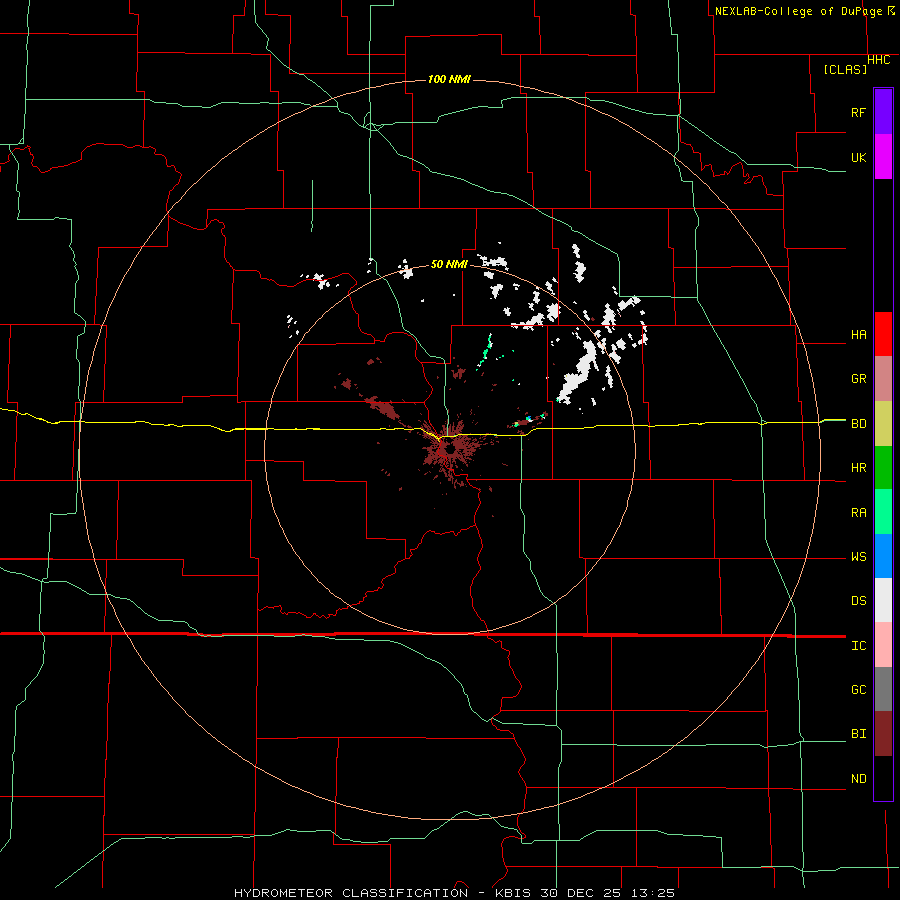This screenshot has height=900, width=900.
Task: Click the DS legend label
Action: tap(858, 600)
